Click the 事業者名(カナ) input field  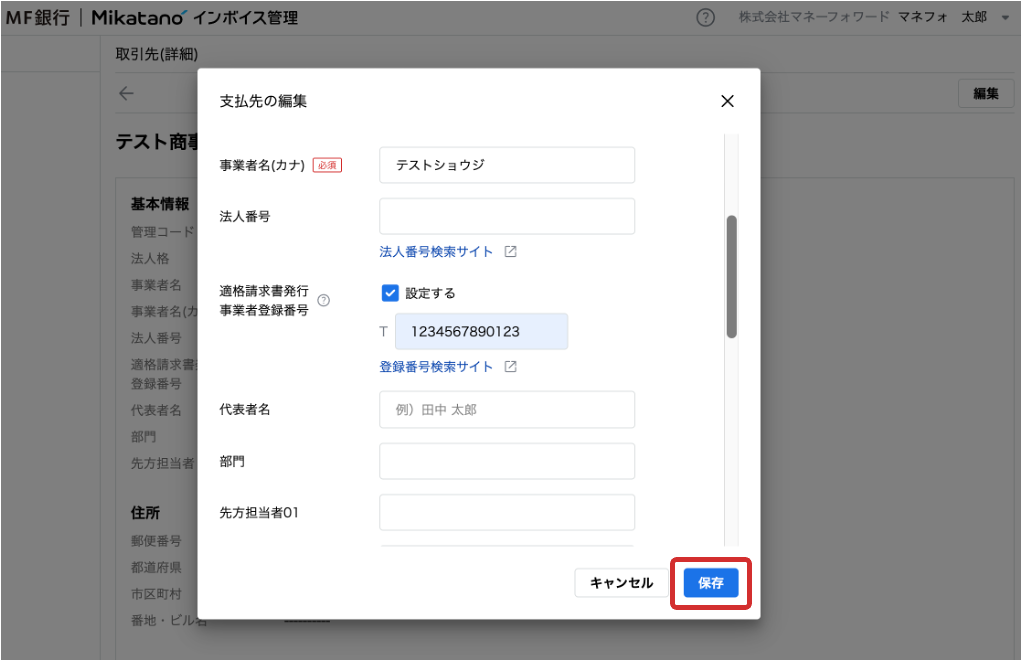pyautogui.click(x=506, y=165)
